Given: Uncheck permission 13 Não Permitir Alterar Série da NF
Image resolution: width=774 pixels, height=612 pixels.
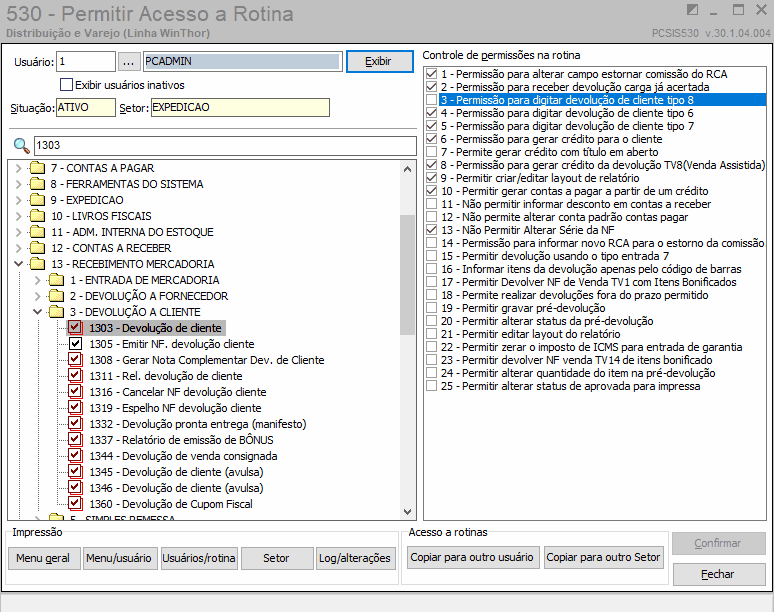Looking at the screenshot, I should tap(431, 230).
